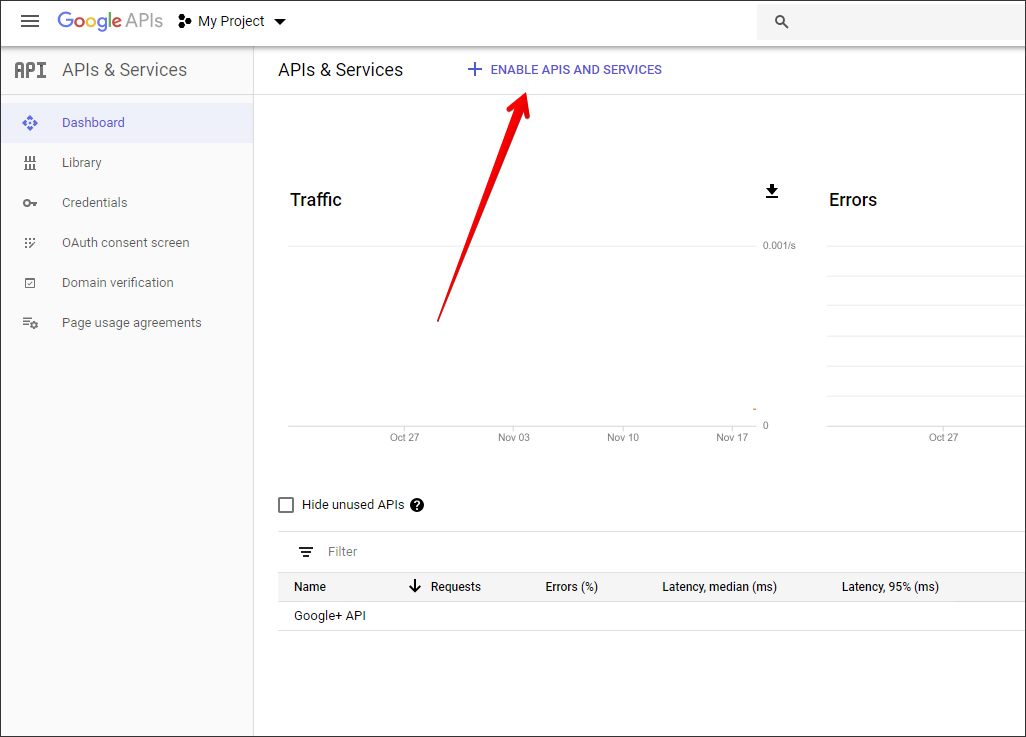Viewport: 1026px width, 737px height.
Task: Click the plus icon beside Enable APIs
Action: coord(474,69)
